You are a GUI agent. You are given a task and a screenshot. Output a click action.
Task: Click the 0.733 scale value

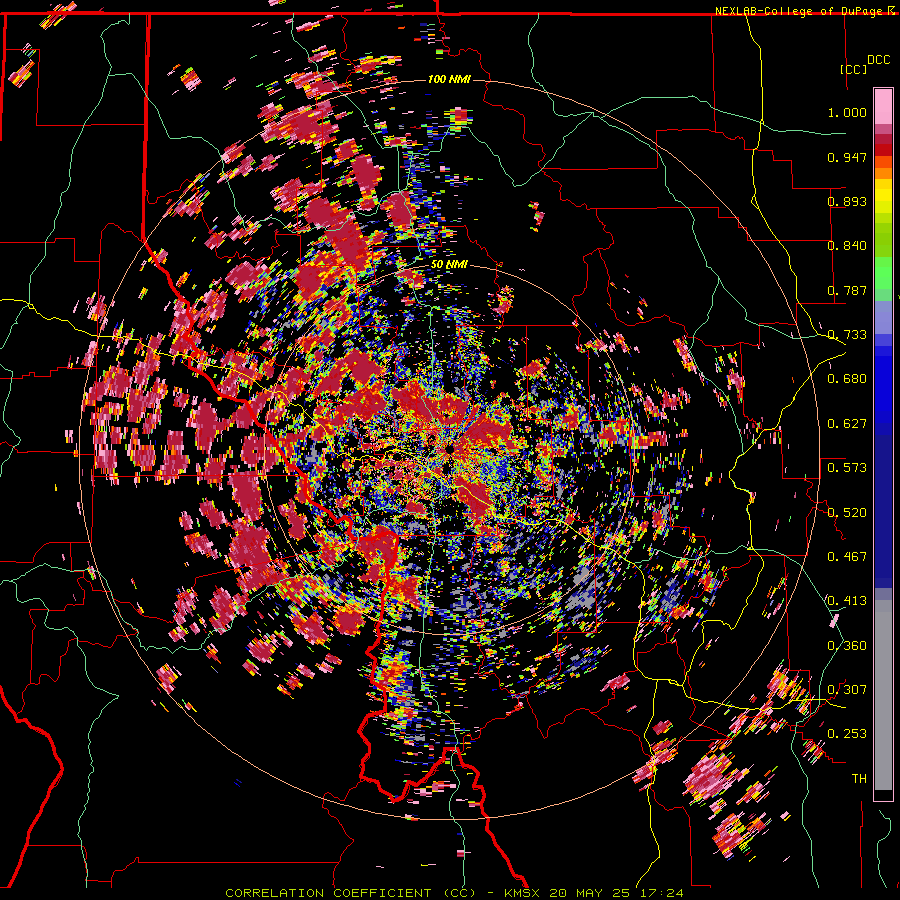[x=847, y=335]
